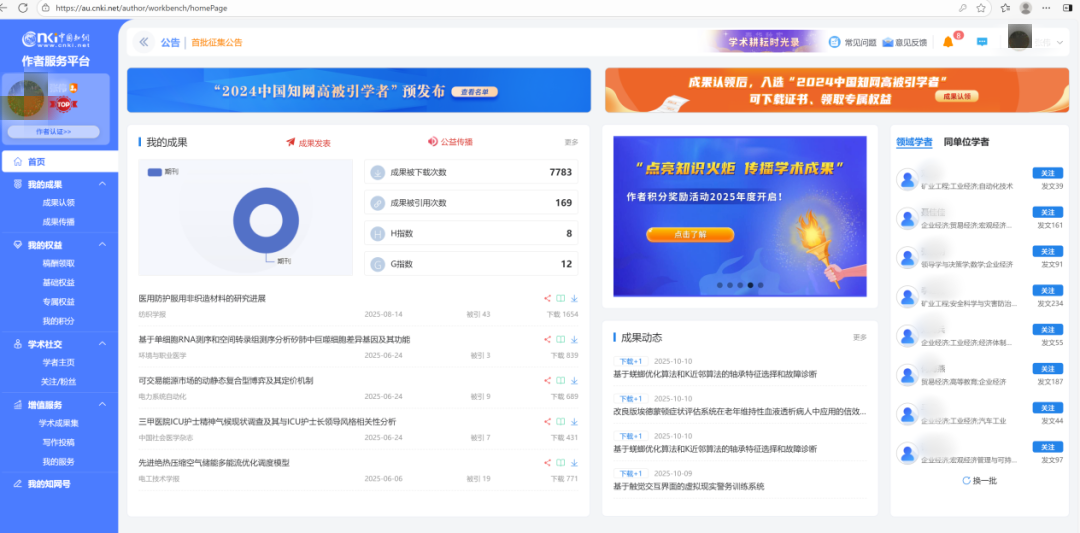Select the fourth carousel dot indicator

click(751, 285)
